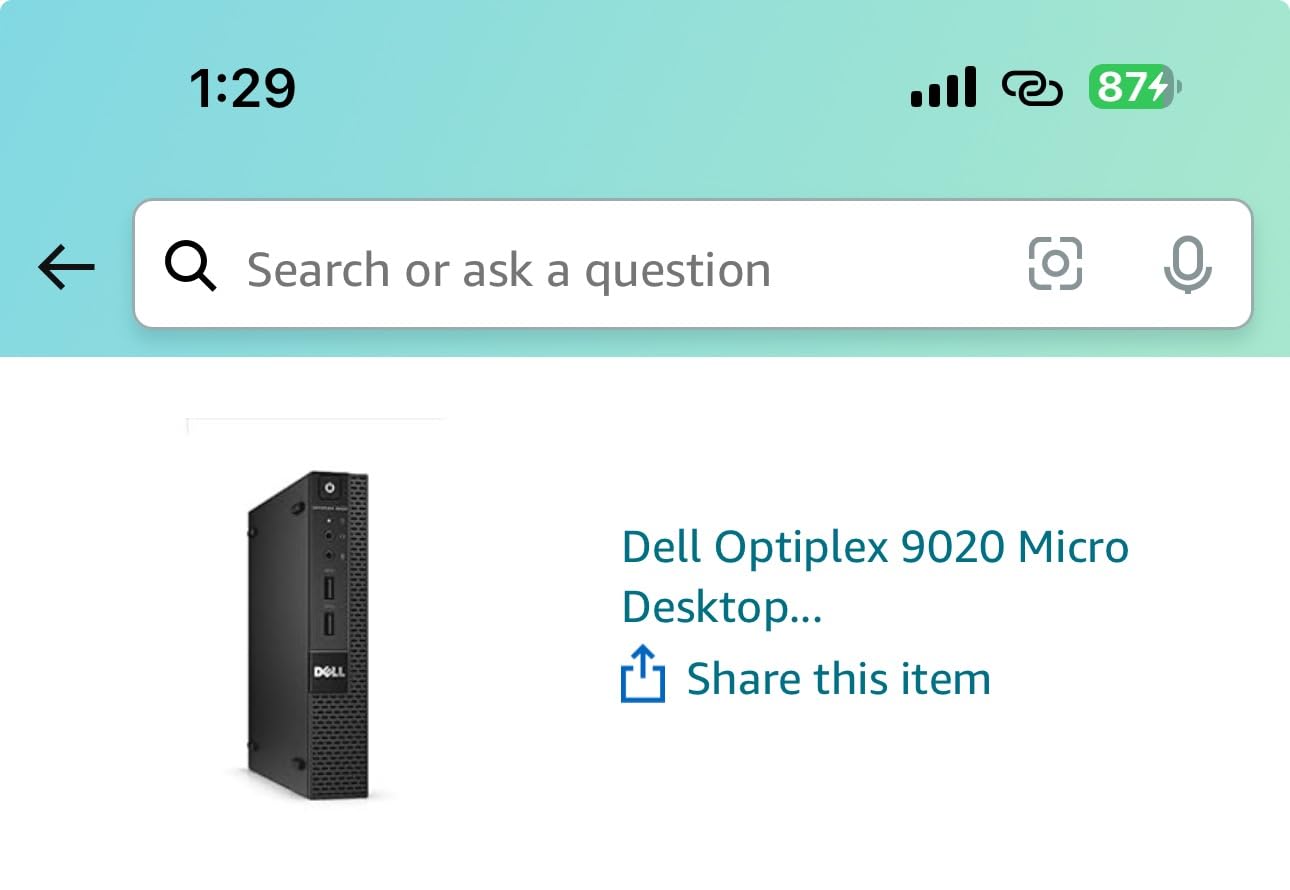Tap the back arrow to return

(x=64, y=266)
